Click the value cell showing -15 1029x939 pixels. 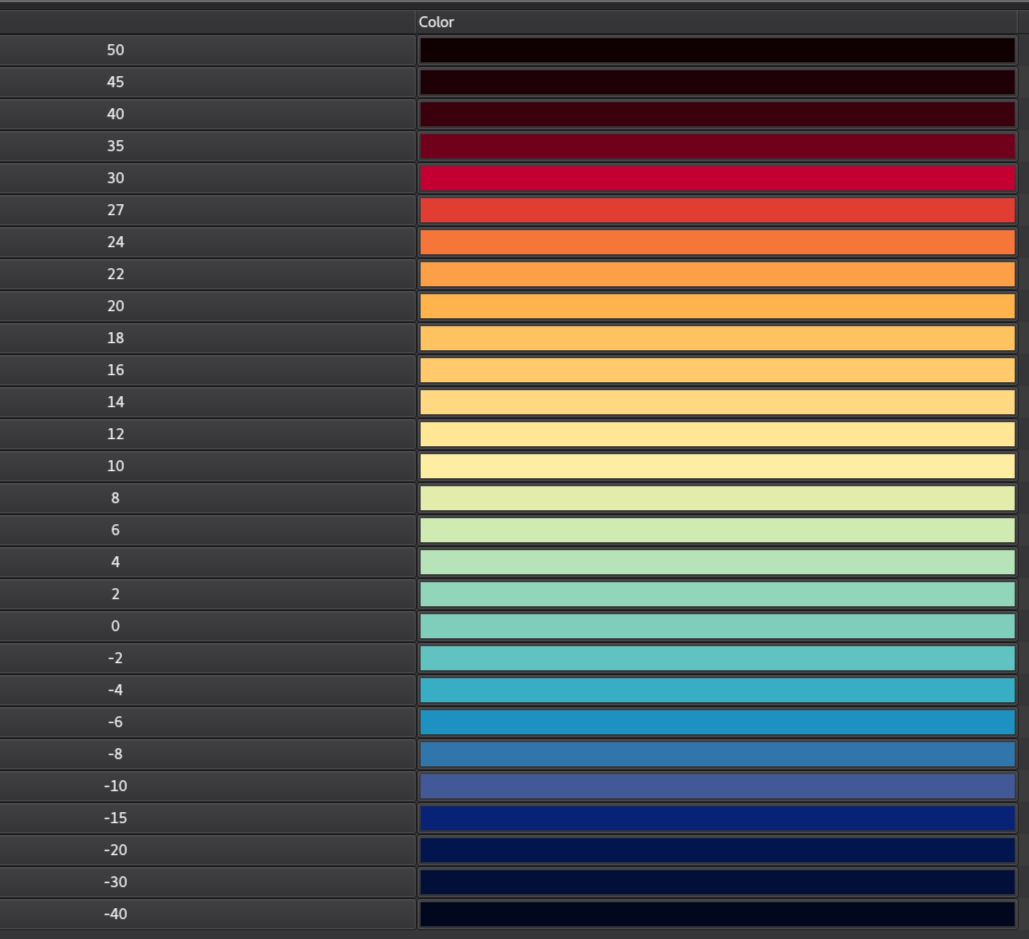(207, 818)
